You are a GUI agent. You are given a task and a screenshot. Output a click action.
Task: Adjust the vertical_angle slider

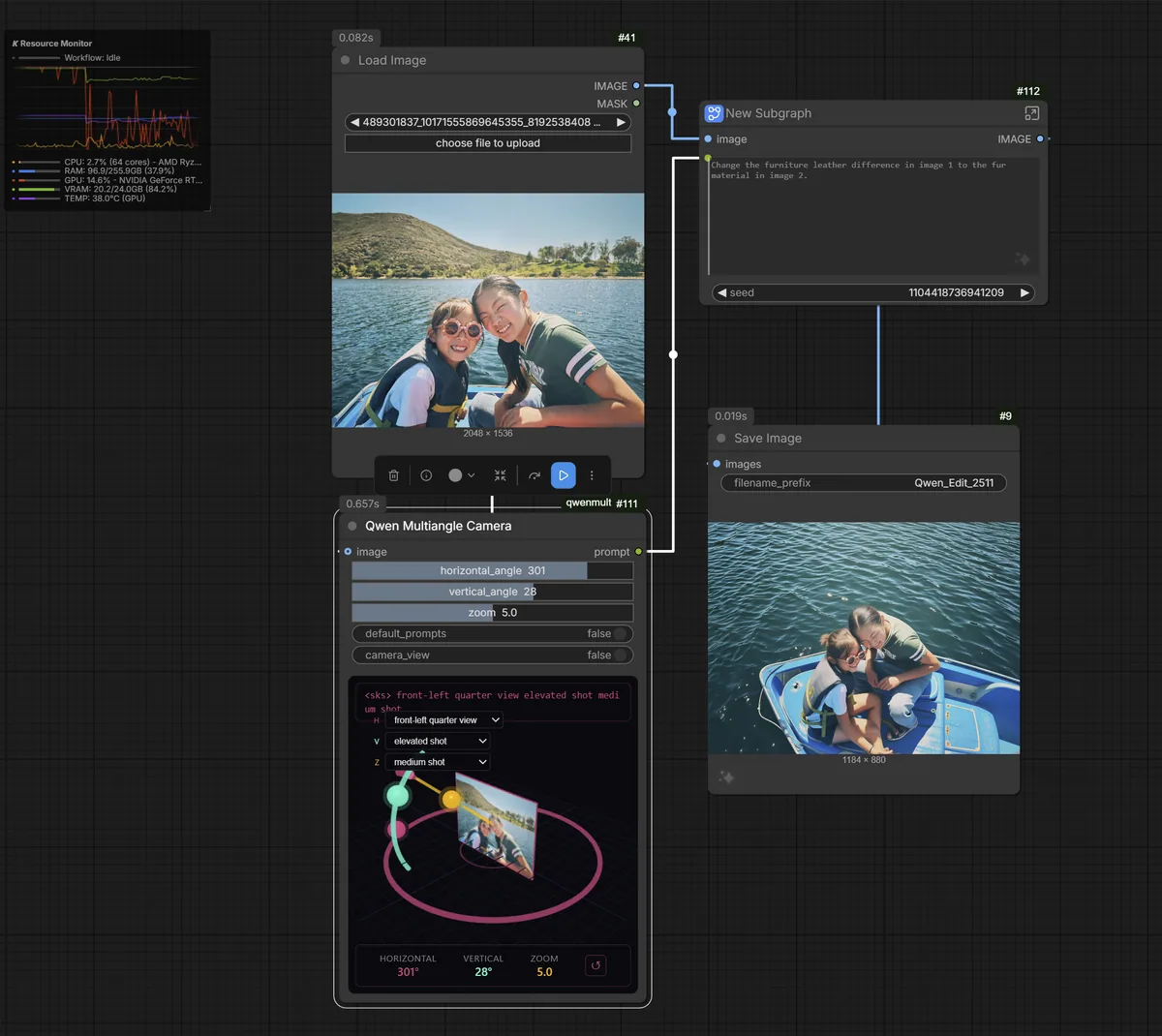pos(493,592)
